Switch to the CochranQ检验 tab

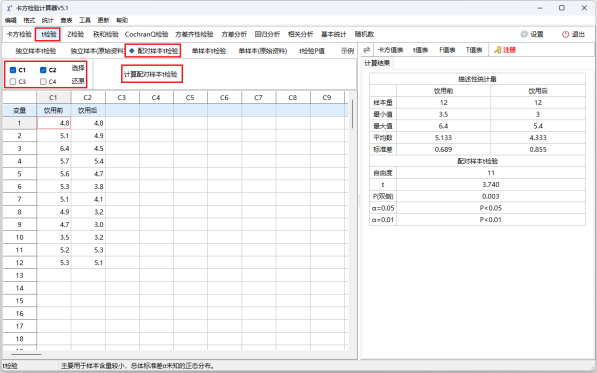pyautogui.click(x=147, y=34)
